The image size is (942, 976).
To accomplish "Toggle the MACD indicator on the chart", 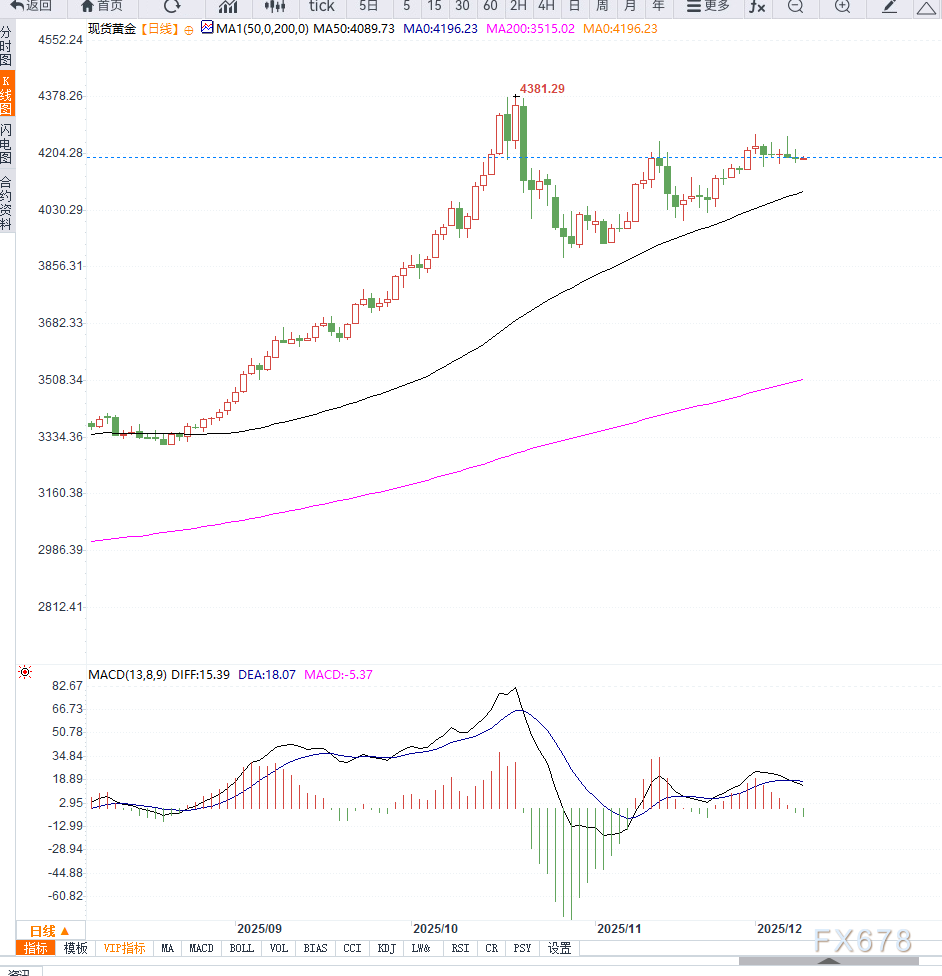I will [x=201, y=948].
